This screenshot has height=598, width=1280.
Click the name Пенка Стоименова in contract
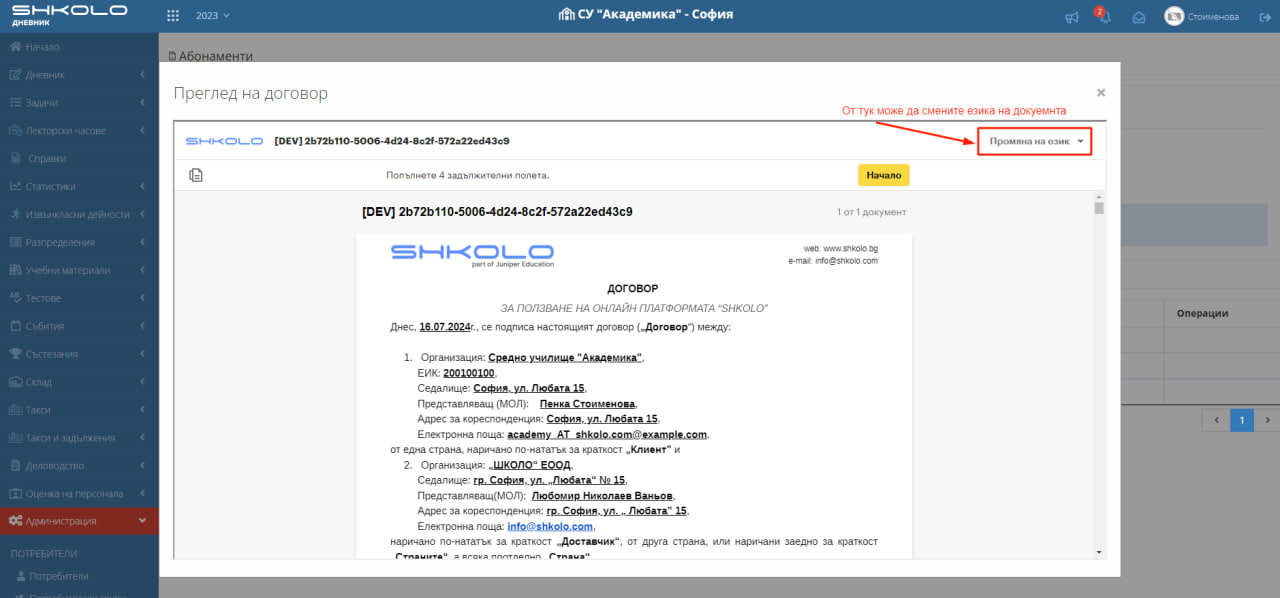coord(588,403)
